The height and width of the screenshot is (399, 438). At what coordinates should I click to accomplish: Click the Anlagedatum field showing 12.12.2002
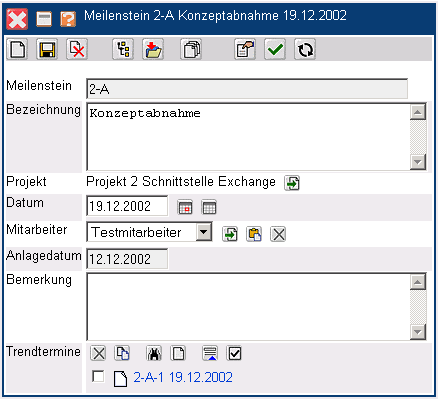pos(127,259)
